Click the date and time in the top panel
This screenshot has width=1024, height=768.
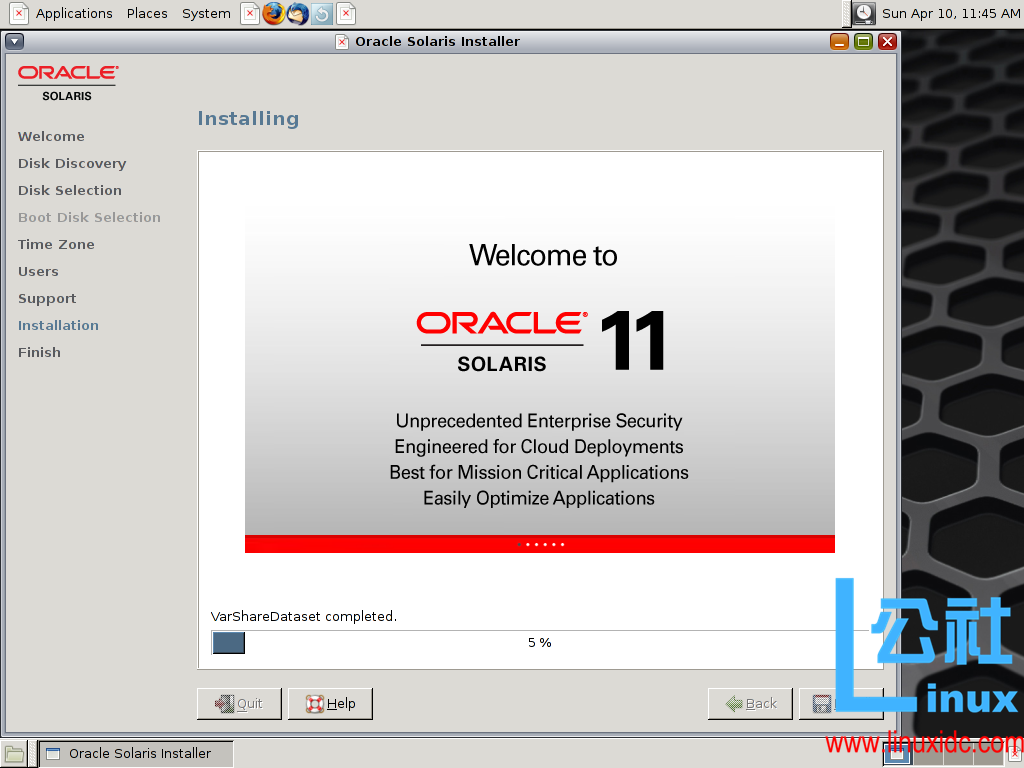pos(951,13)
